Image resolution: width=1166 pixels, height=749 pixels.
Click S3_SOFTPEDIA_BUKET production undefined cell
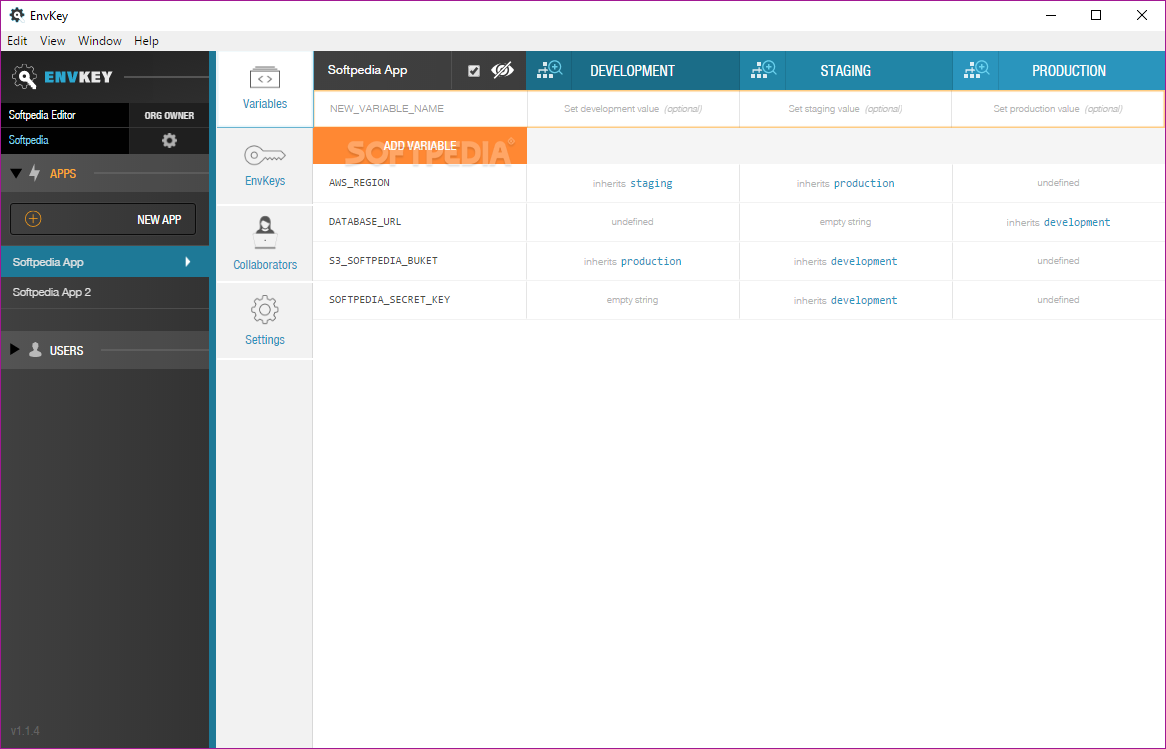1058,261
